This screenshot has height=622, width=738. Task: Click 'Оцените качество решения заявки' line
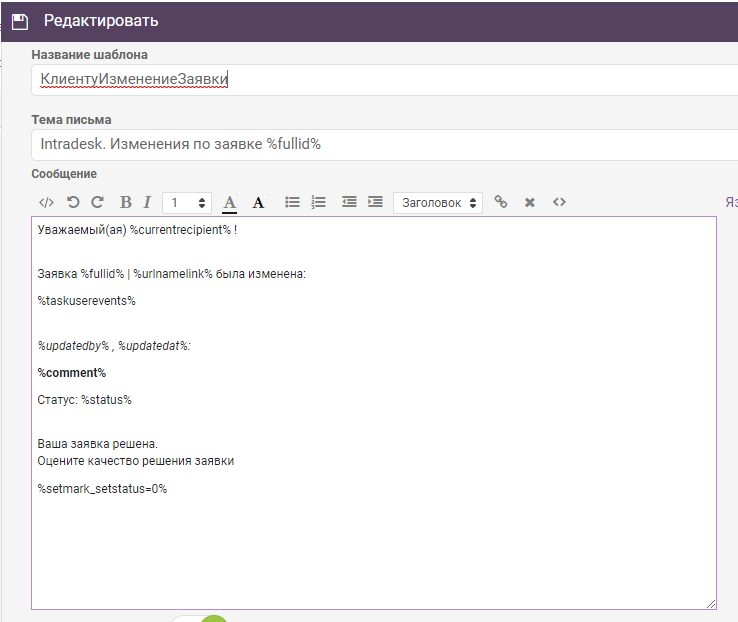[136, 461]
